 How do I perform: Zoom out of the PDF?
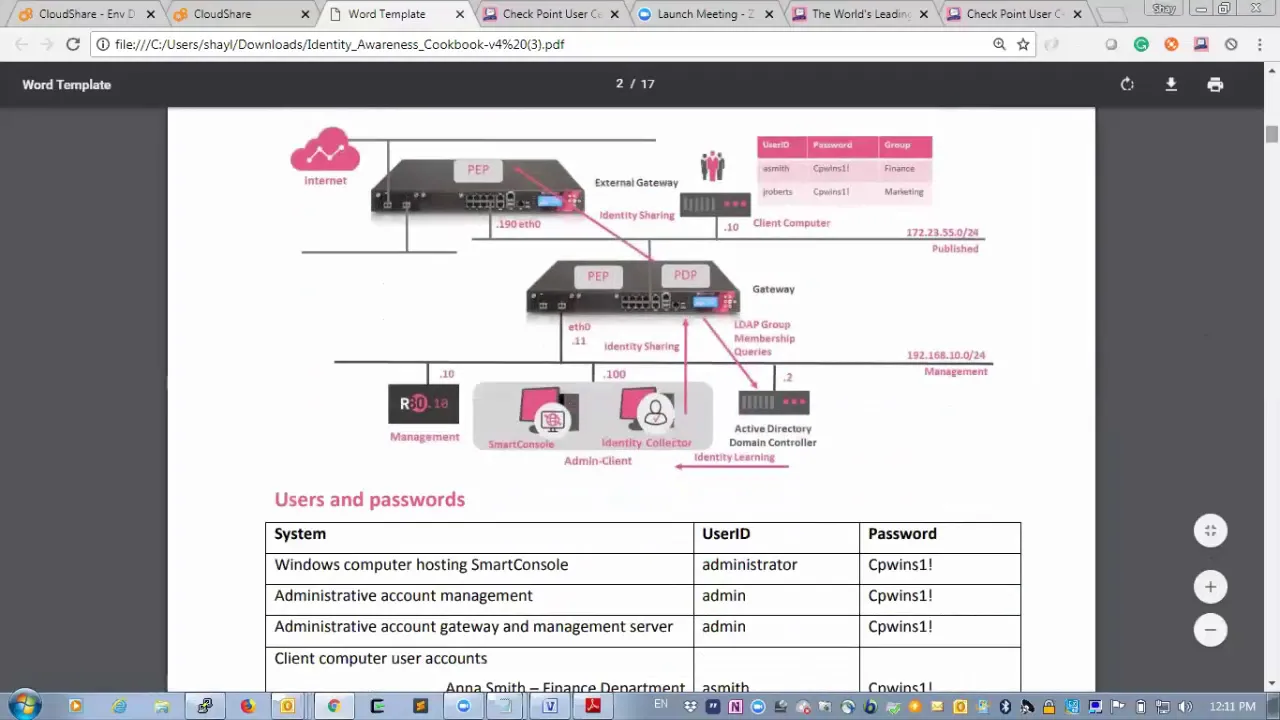[x=1210, y=630]
